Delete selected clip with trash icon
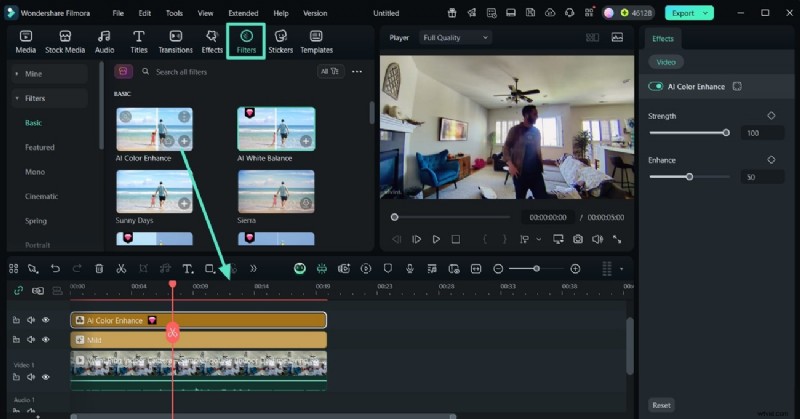Screen dimensions: 800x419 click(x=99, y=269)
